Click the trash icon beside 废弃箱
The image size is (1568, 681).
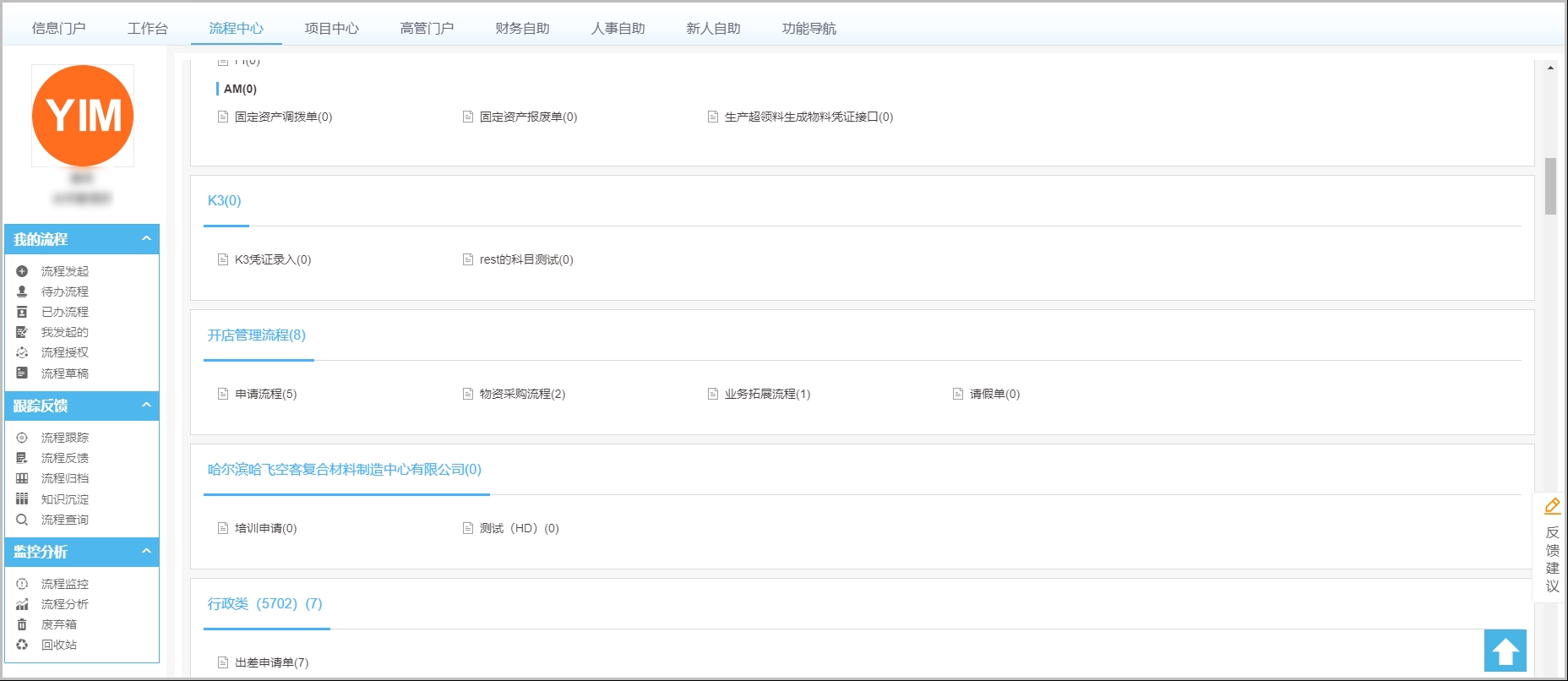[22, 624]
